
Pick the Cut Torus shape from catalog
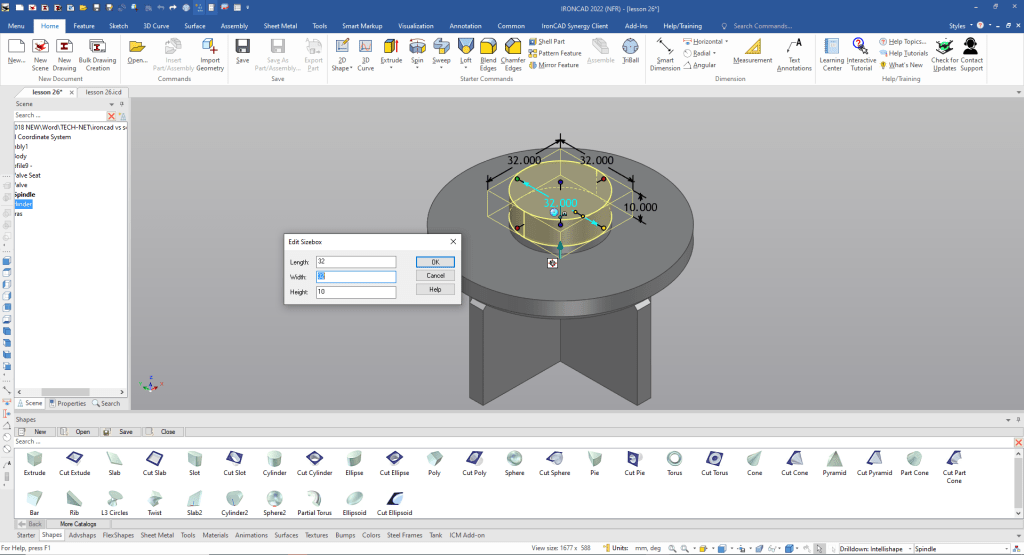(x=714, y=462)
